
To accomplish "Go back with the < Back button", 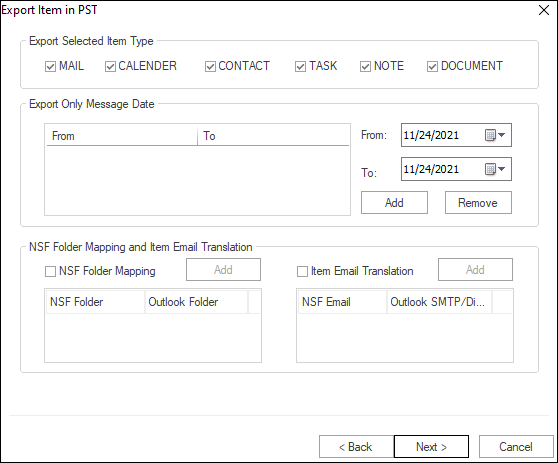I will point(356,446).
